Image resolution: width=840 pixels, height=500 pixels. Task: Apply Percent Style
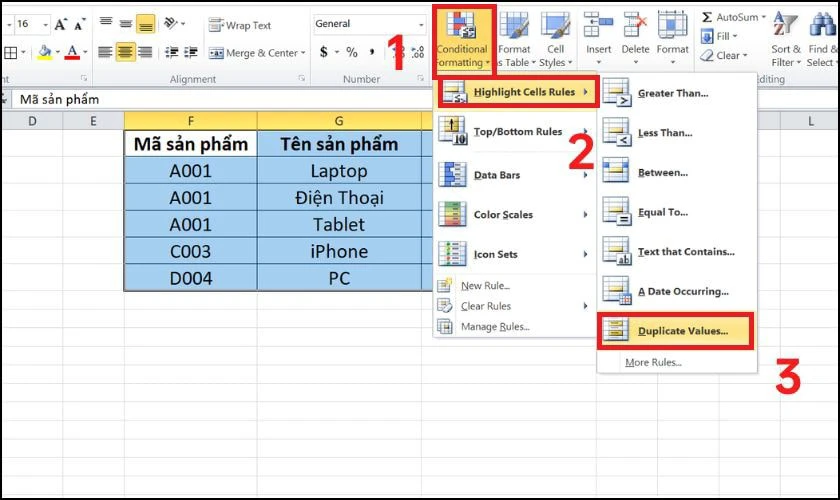pos(351,52)
